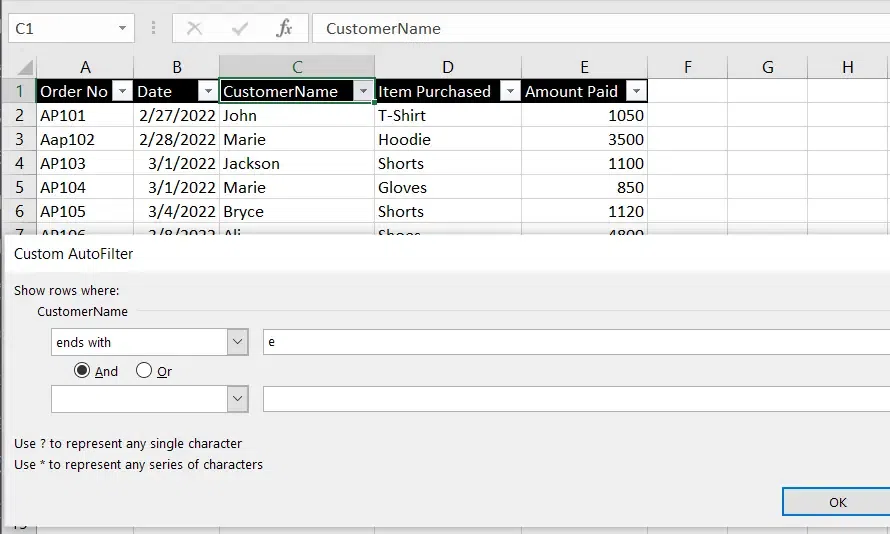Click amount cell 850

coord(584,187)
